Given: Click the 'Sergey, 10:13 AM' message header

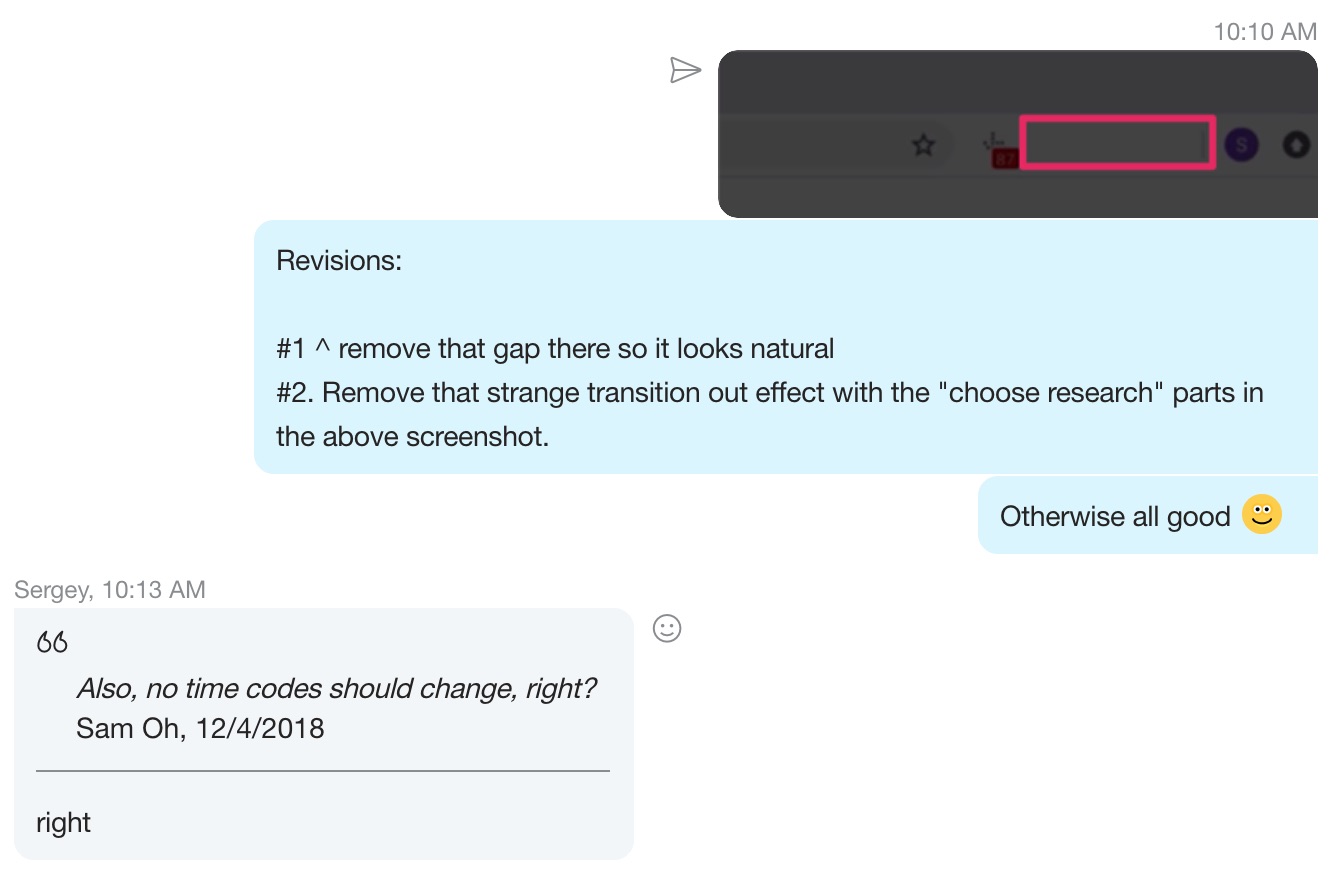Looking at the screenshot, I should [111, 590].
